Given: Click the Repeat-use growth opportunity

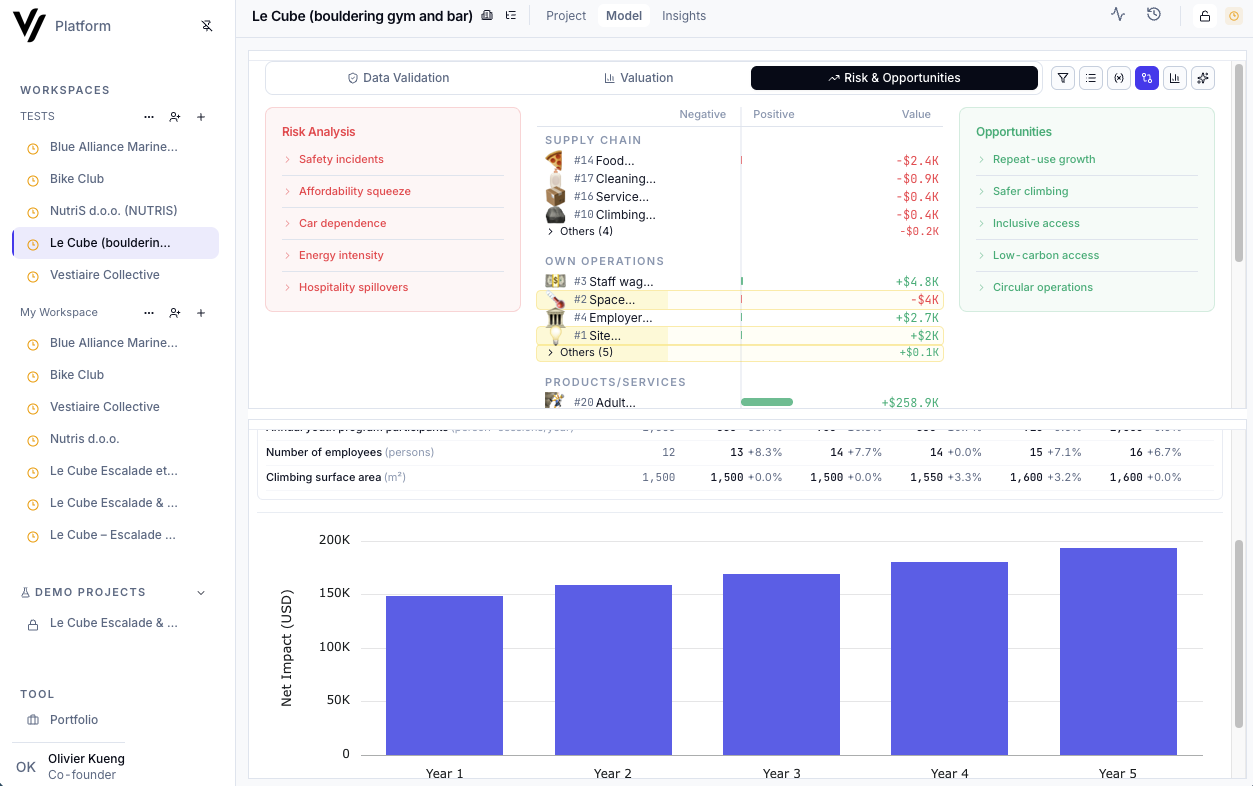Looking at the screenshot, I should (x=1043, y=159).
